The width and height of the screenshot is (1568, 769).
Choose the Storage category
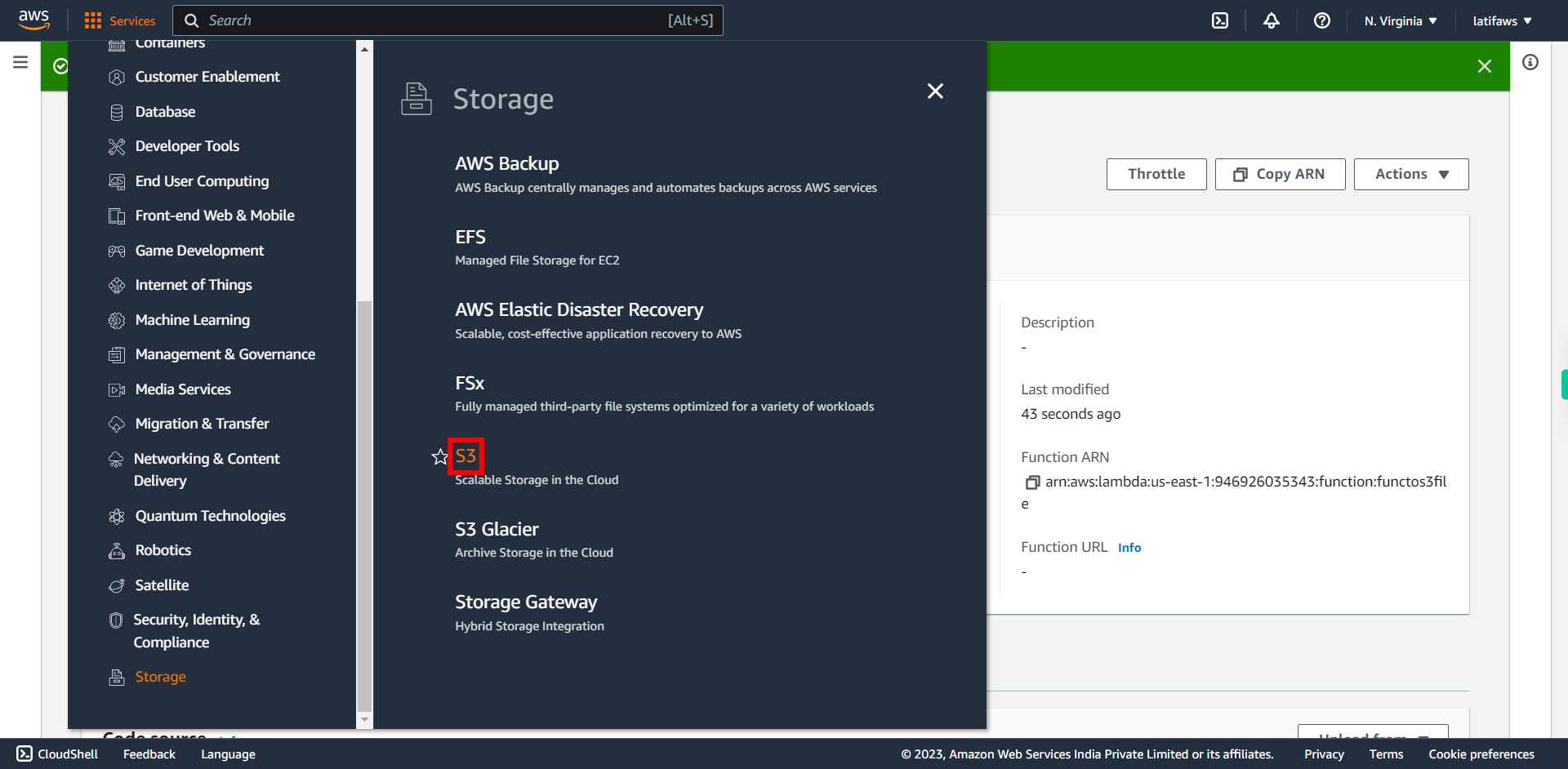click(161, 677)
